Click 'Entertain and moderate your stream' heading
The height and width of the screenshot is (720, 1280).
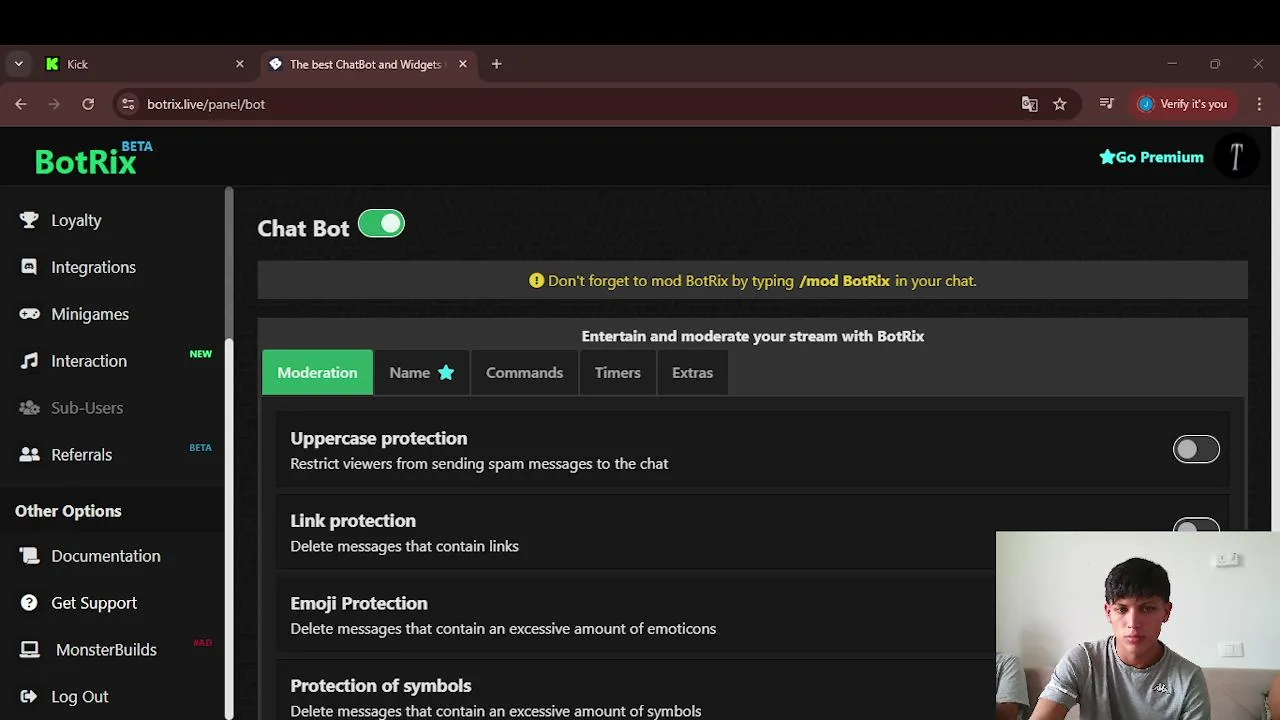point(752,336)
